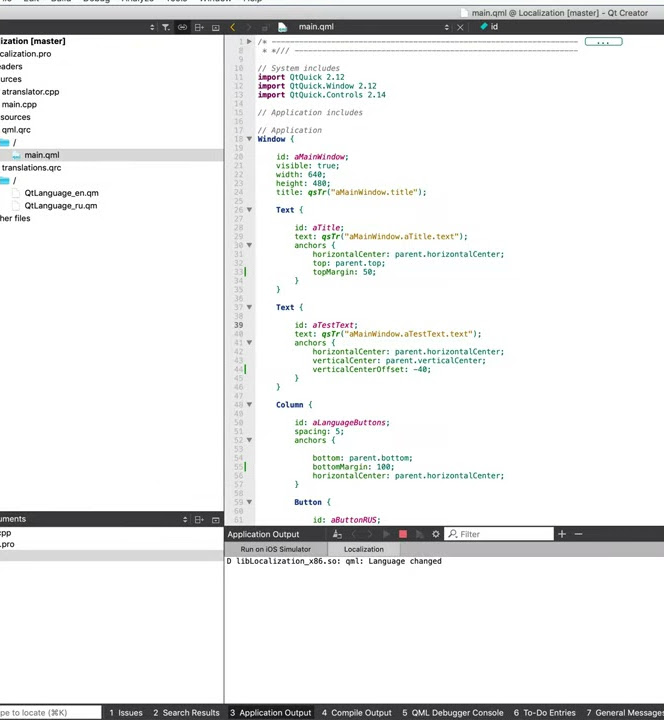Select qml.qrc resource file
664x720 pixels.
16,129
